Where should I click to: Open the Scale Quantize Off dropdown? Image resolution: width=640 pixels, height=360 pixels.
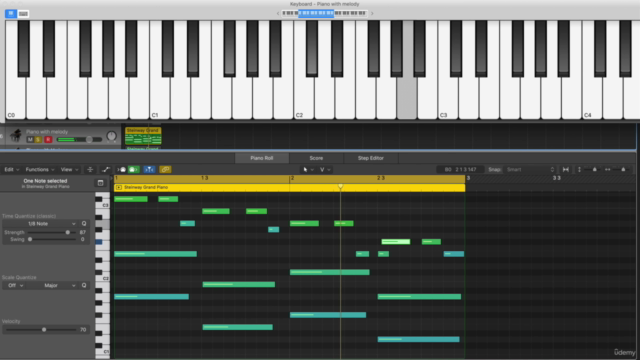pos(15,285)
